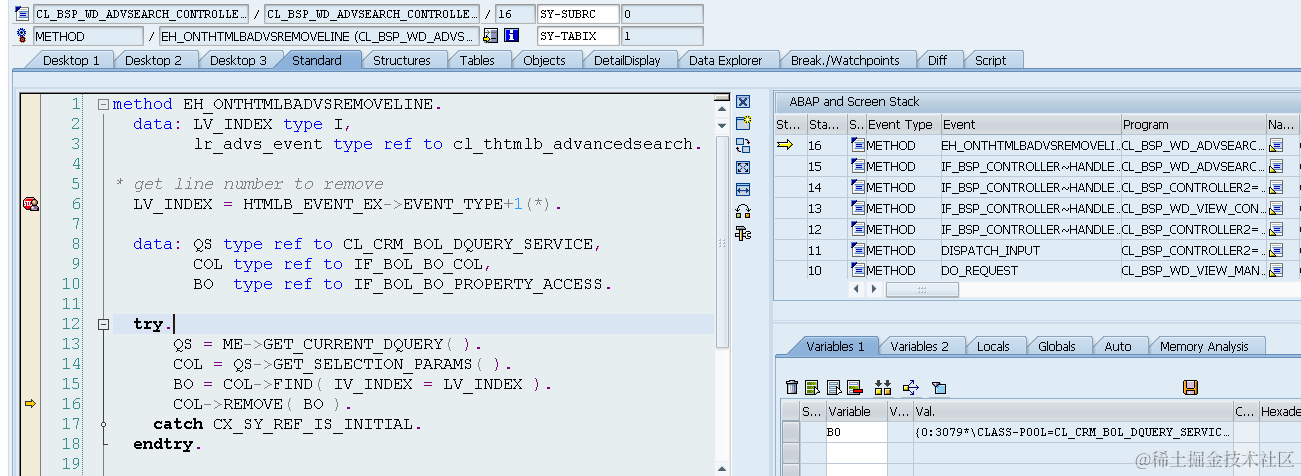
Task: Click the headphones services icon beside the editor
Action: point(743,211)
